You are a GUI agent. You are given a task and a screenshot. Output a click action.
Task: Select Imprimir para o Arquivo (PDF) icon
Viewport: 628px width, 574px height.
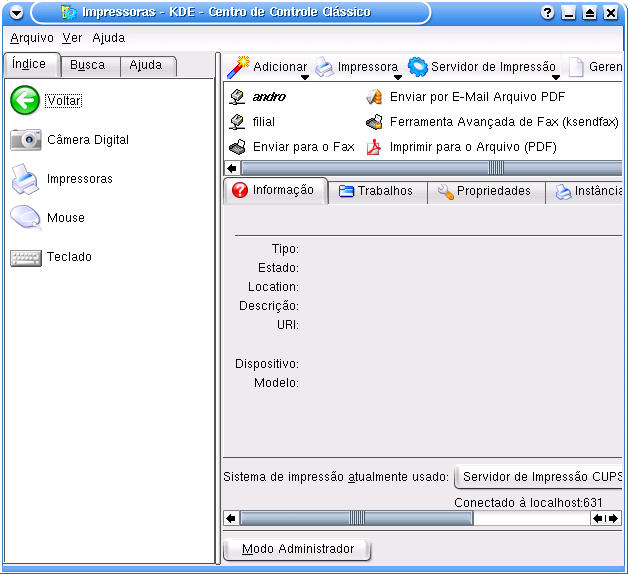374,147
